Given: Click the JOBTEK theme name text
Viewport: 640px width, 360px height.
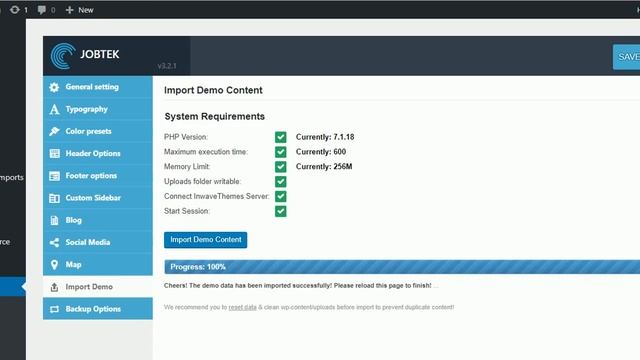Looking at the screenshot, I should [x=100, y=54].
